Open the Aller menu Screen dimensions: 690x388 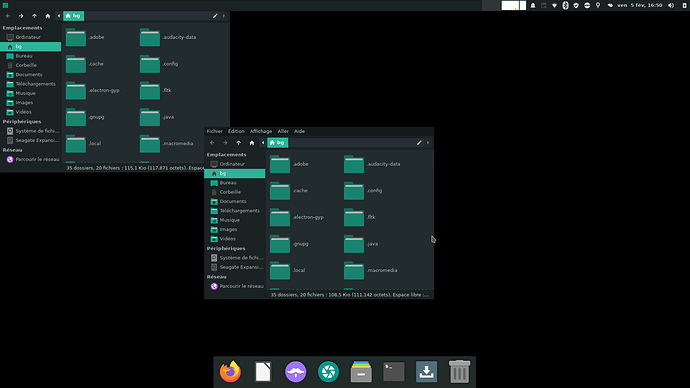click(283, 131)
